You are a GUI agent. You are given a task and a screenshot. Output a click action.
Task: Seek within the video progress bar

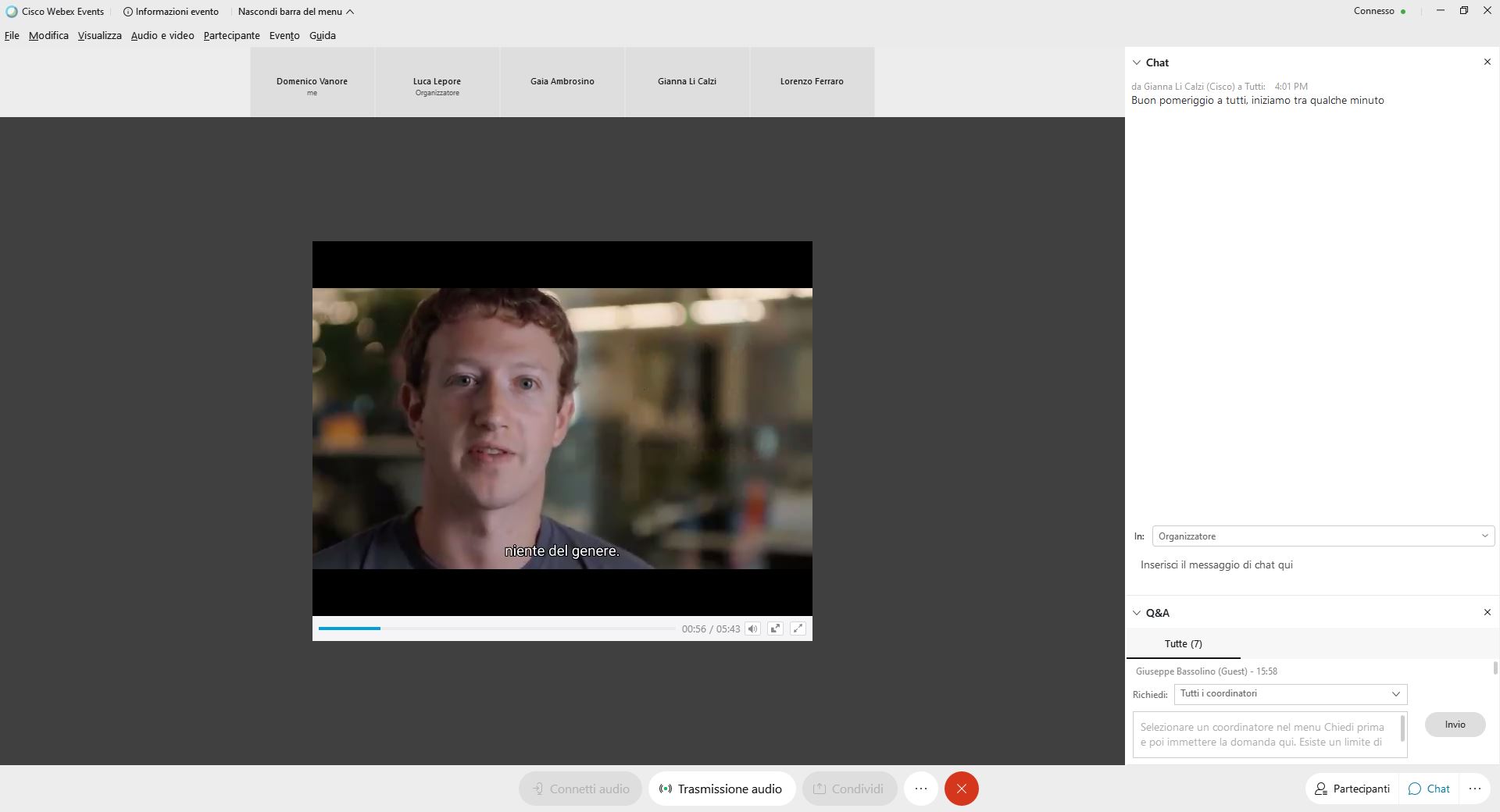[497, 629]
